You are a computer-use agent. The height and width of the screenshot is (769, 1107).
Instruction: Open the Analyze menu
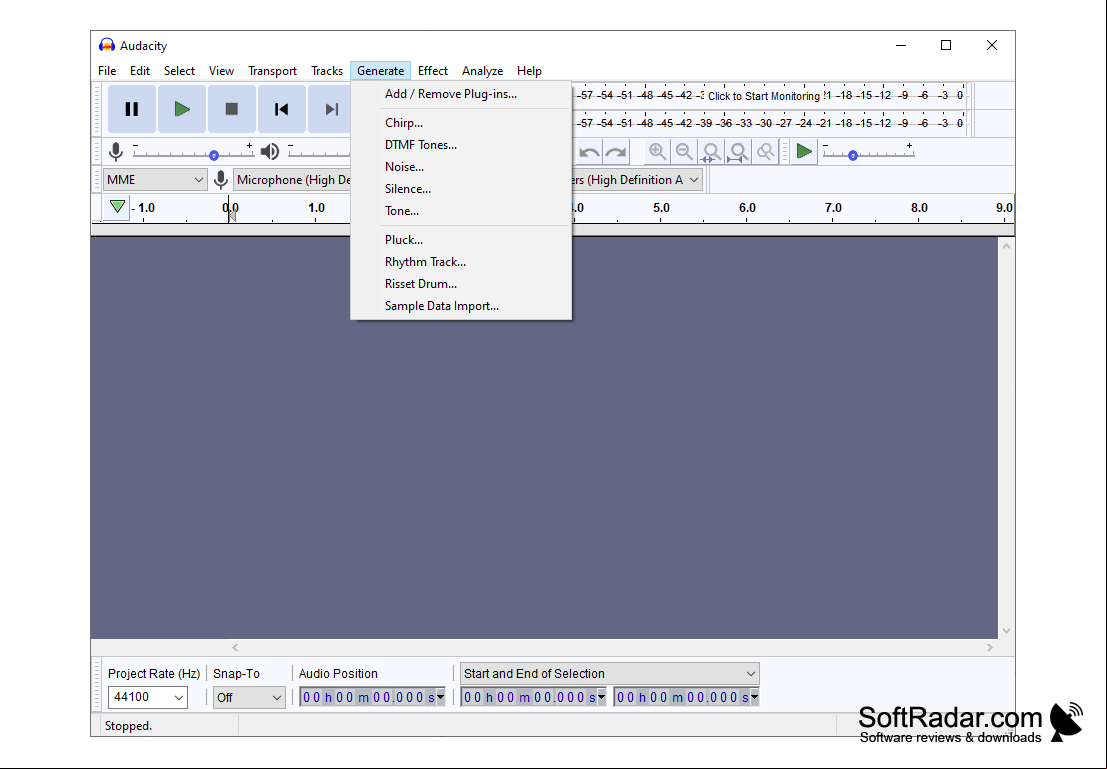pyautogui.click(x=483, y=71)
